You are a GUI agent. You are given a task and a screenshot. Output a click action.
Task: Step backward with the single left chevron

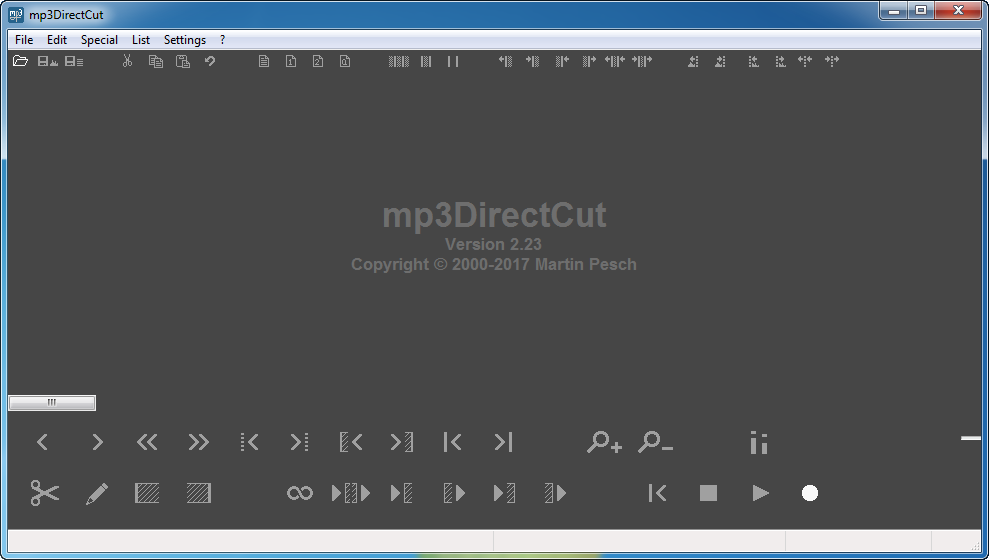(x=42, y=442)
